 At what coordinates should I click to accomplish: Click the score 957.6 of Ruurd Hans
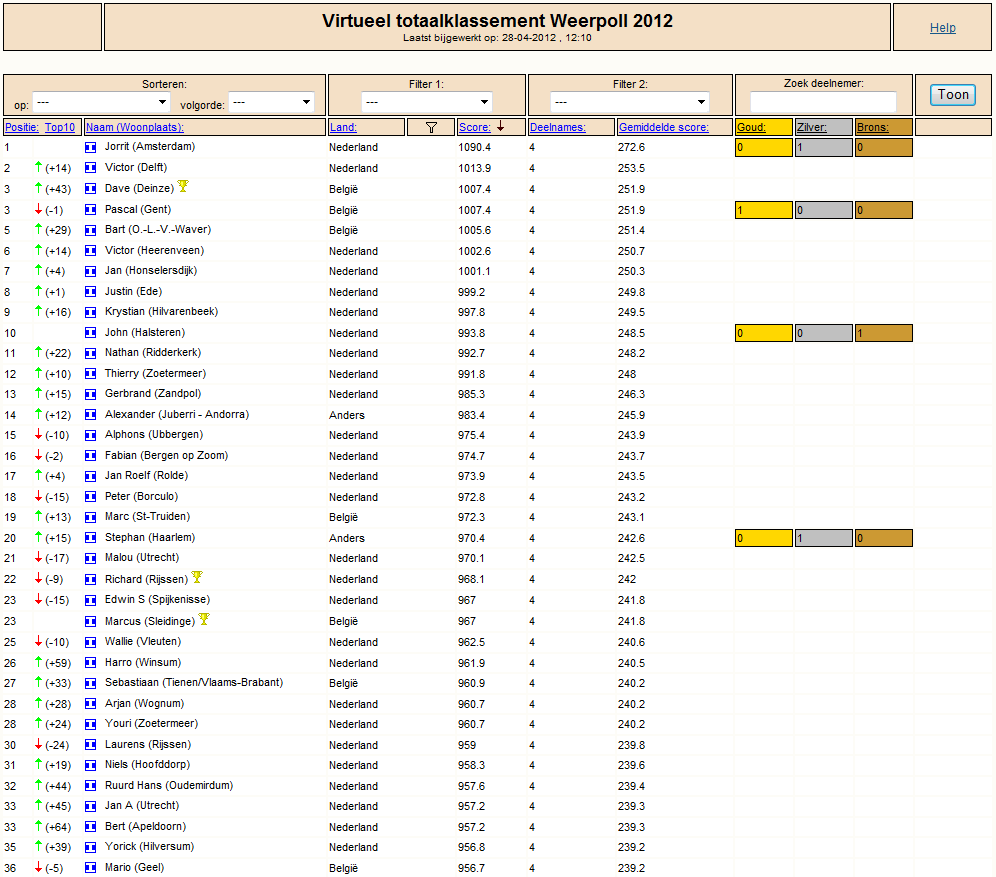(471, 786)
